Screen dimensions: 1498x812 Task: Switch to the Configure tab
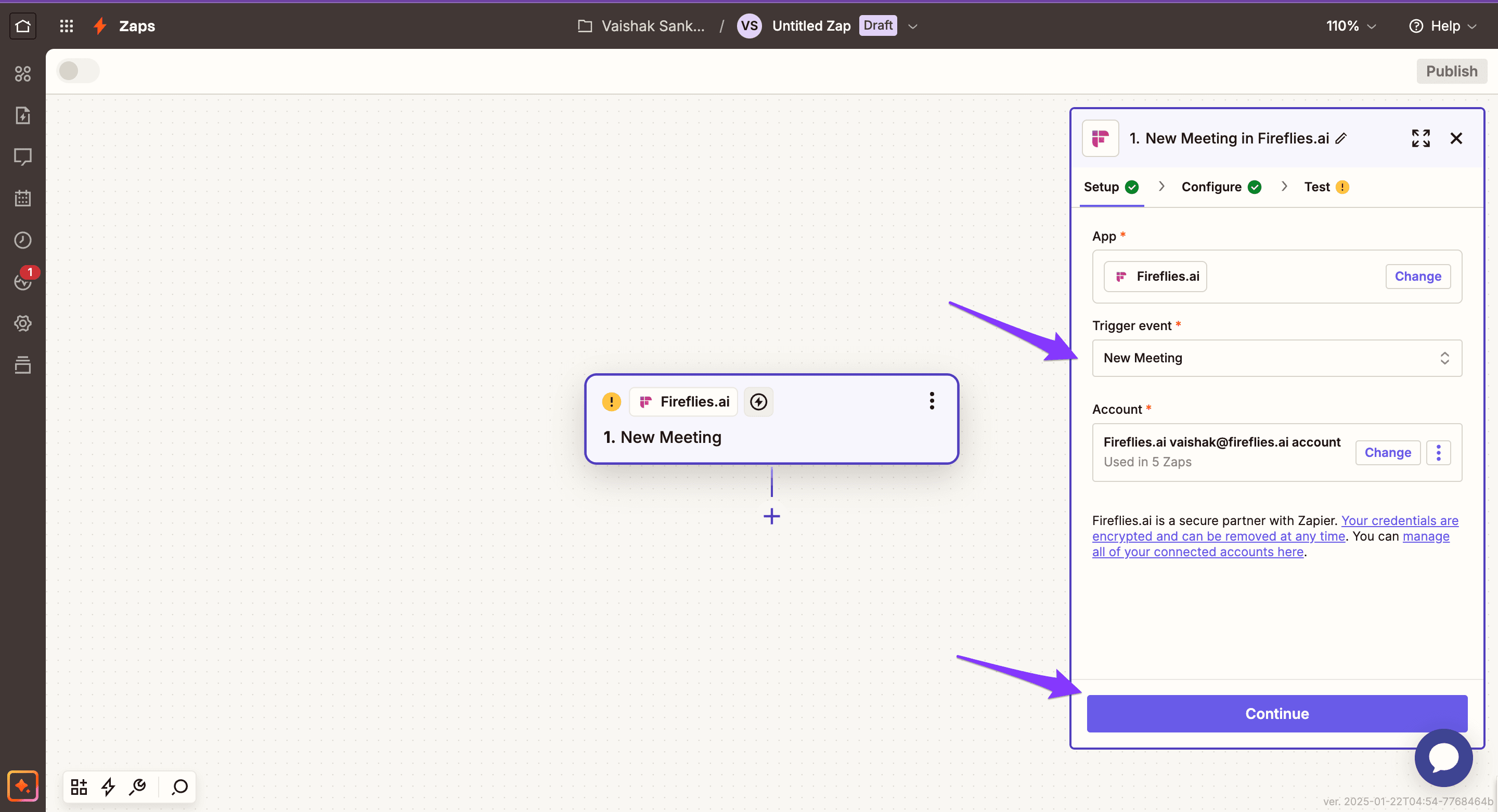[1221, 187]
